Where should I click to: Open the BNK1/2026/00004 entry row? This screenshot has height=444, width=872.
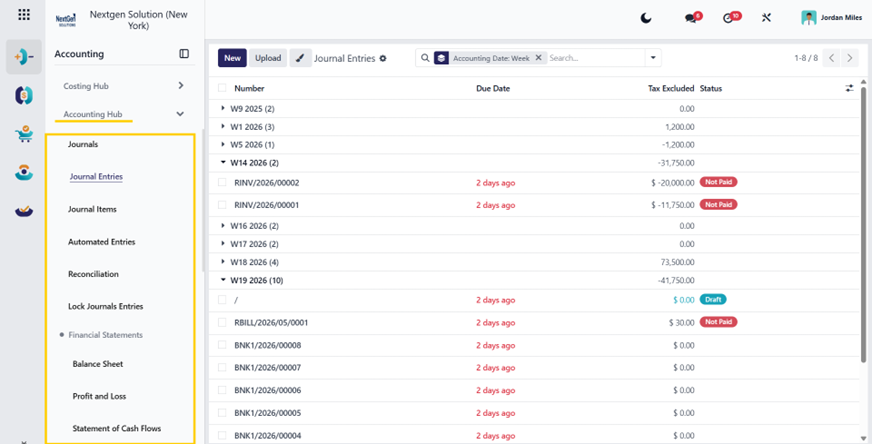pyautogui.click(x=535, y=435)
